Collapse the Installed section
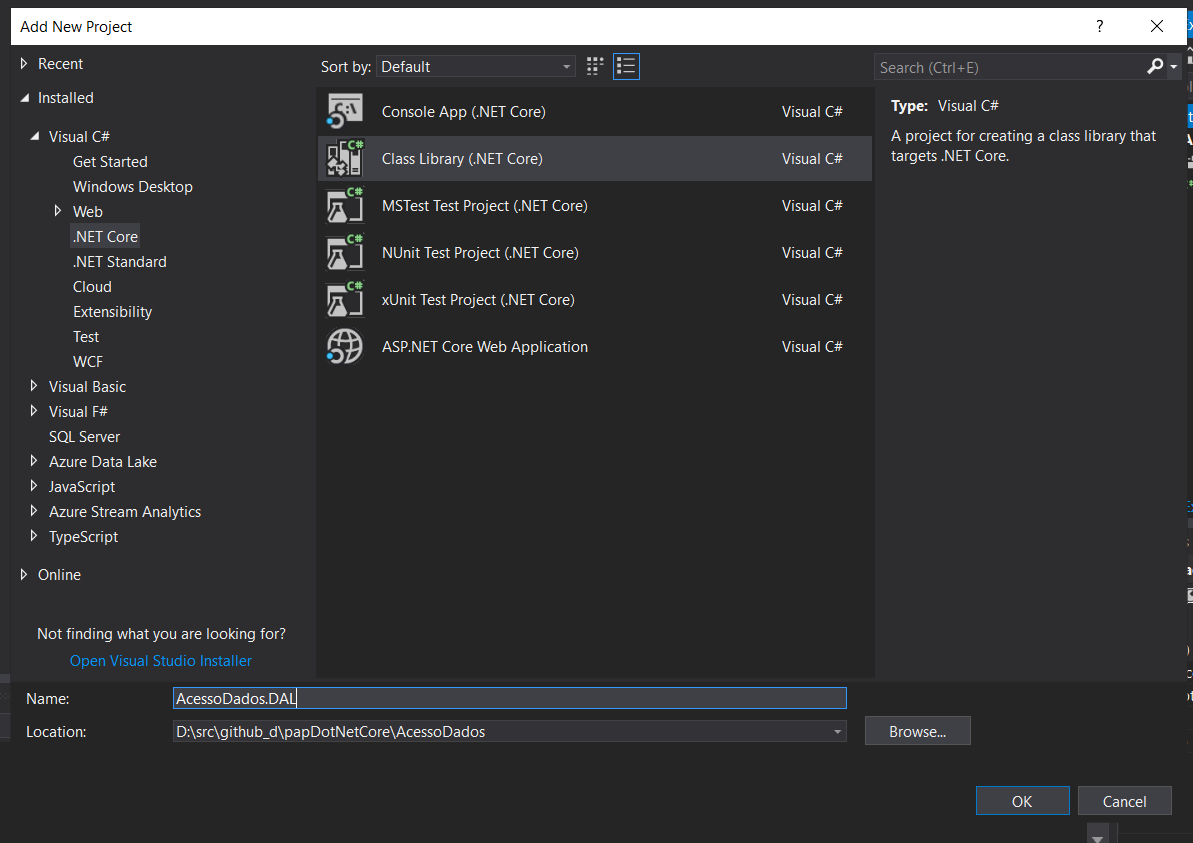This screenshot has height=843, width=1193. coord(24,98)
